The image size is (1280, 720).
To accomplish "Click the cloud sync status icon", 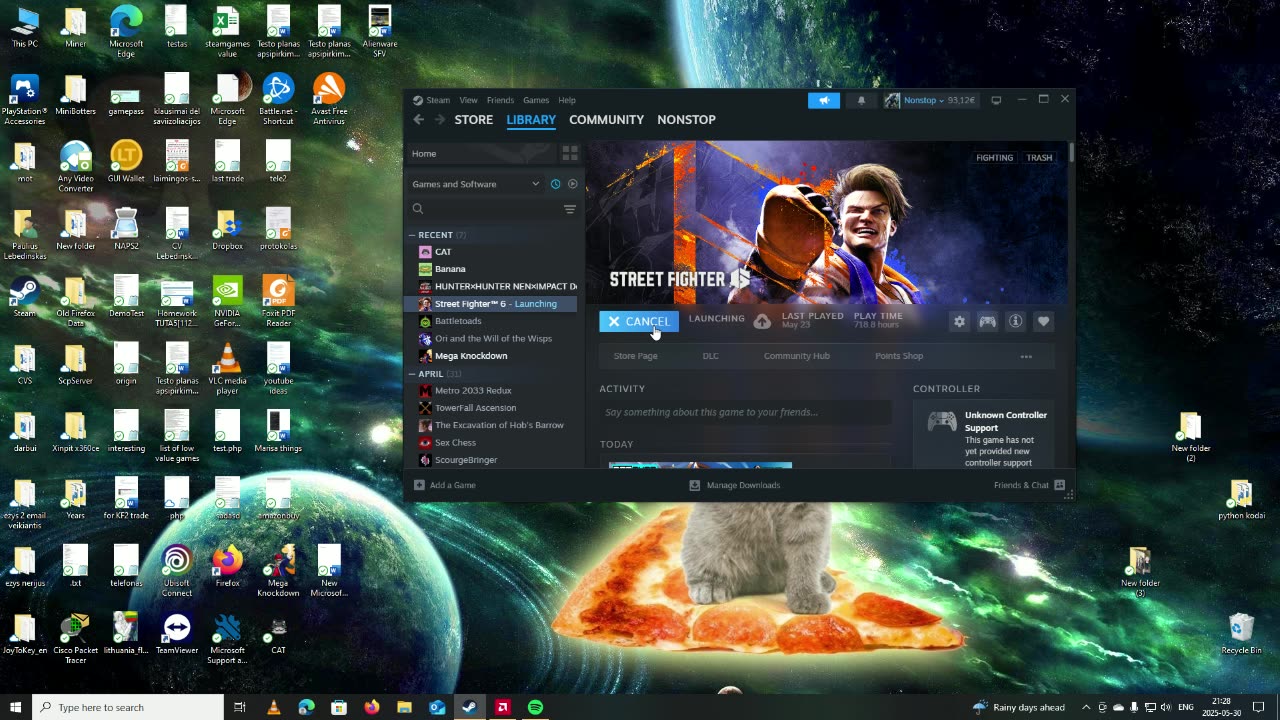I will tap(762, 321).
